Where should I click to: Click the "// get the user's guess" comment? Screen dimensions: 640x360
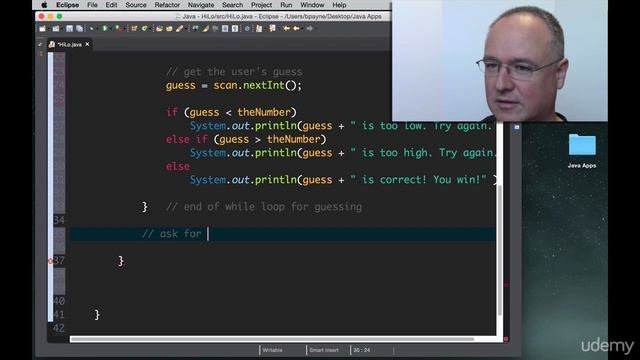[x=234, y=72]
